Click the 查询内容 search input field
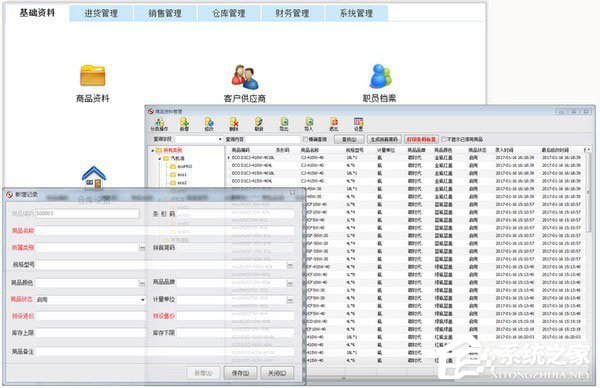This screenshot has height=388, width=600. click(x=272, y=139)
